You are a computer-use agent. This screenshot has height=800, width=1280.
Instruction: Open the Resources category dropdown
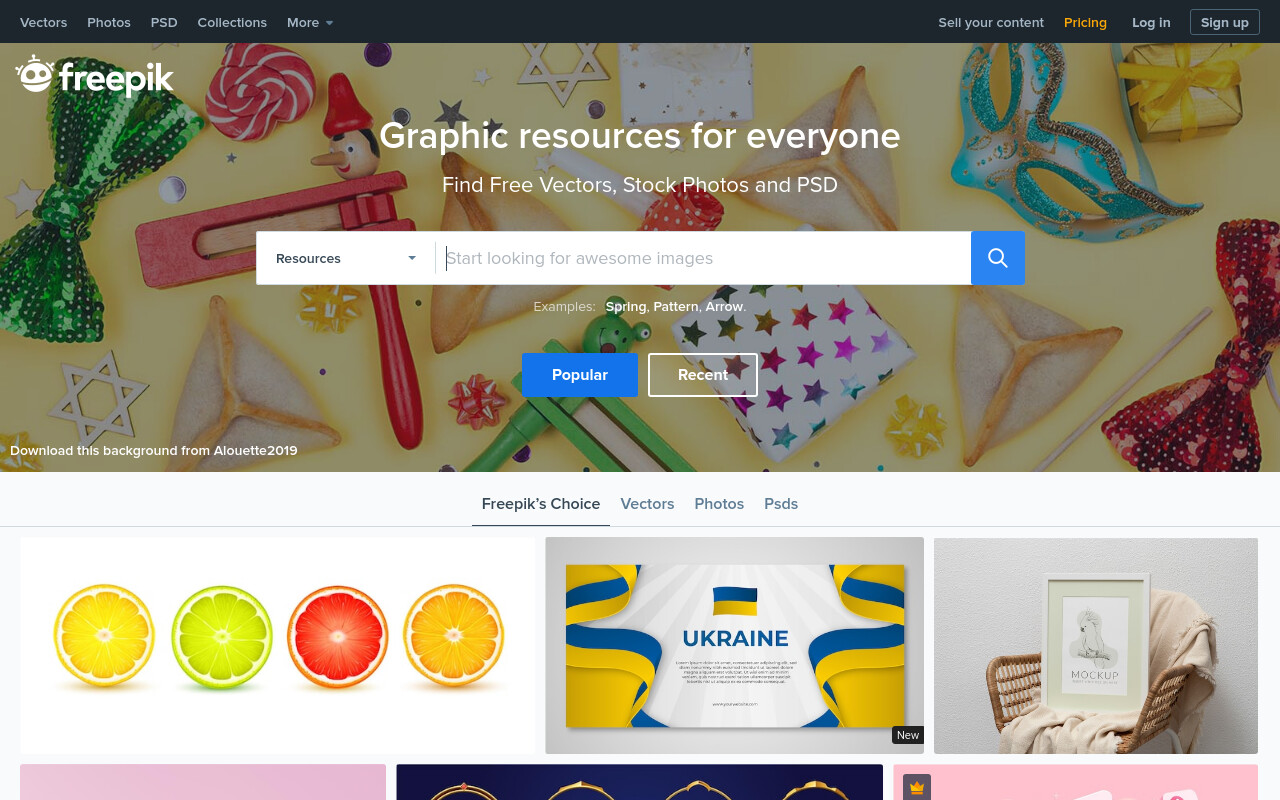[x=346, y=258]
